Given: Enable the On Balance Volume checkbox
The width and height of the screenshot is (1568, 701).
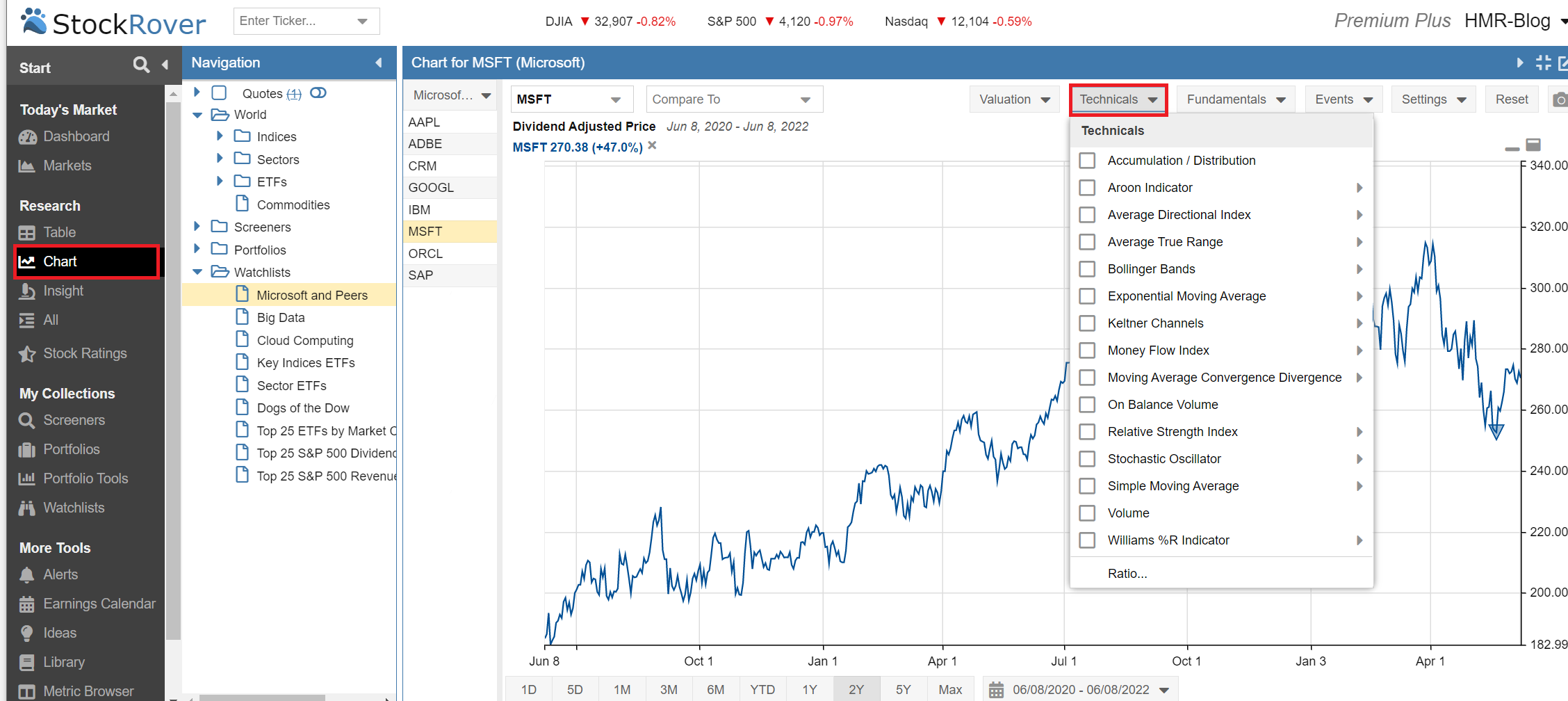Looking at the screenshot, I should [1087, 405].
